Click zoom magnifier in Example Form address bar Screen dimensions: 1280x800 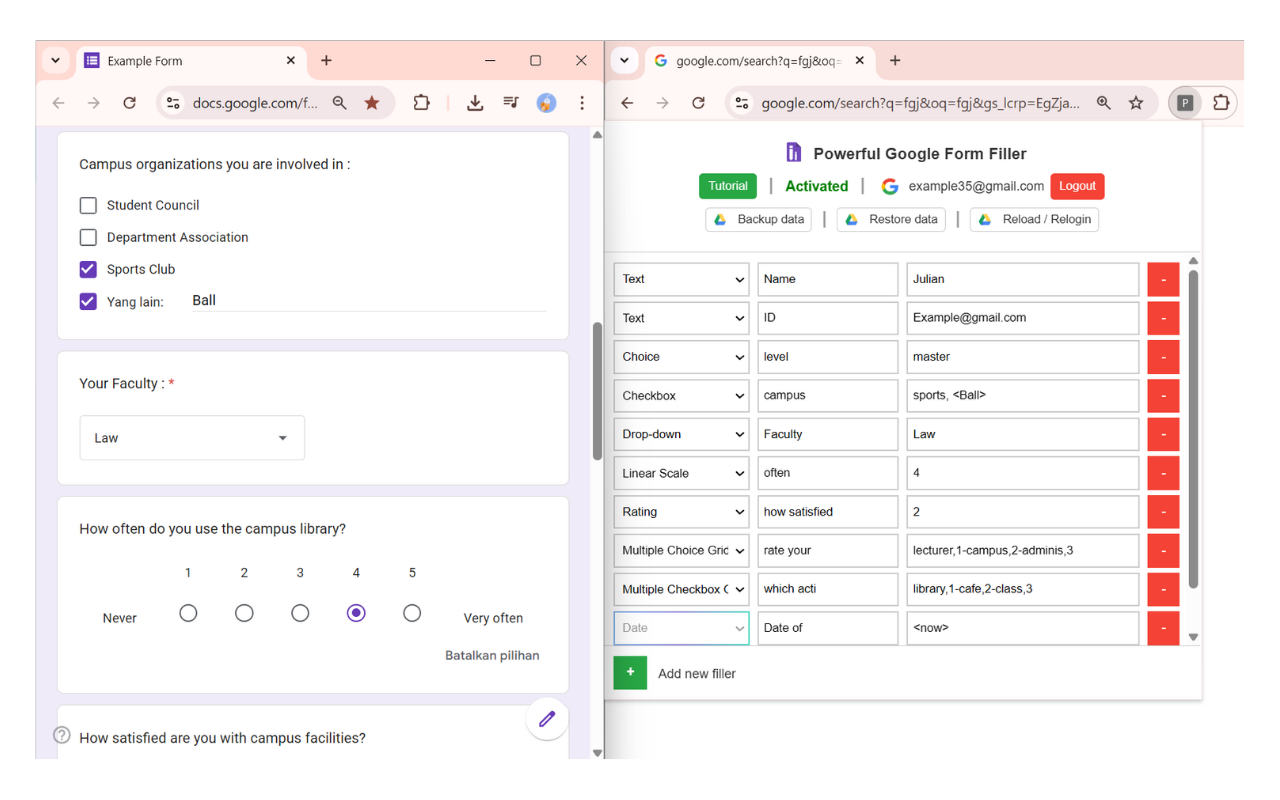pyautogui.click(x=340, y=103)
